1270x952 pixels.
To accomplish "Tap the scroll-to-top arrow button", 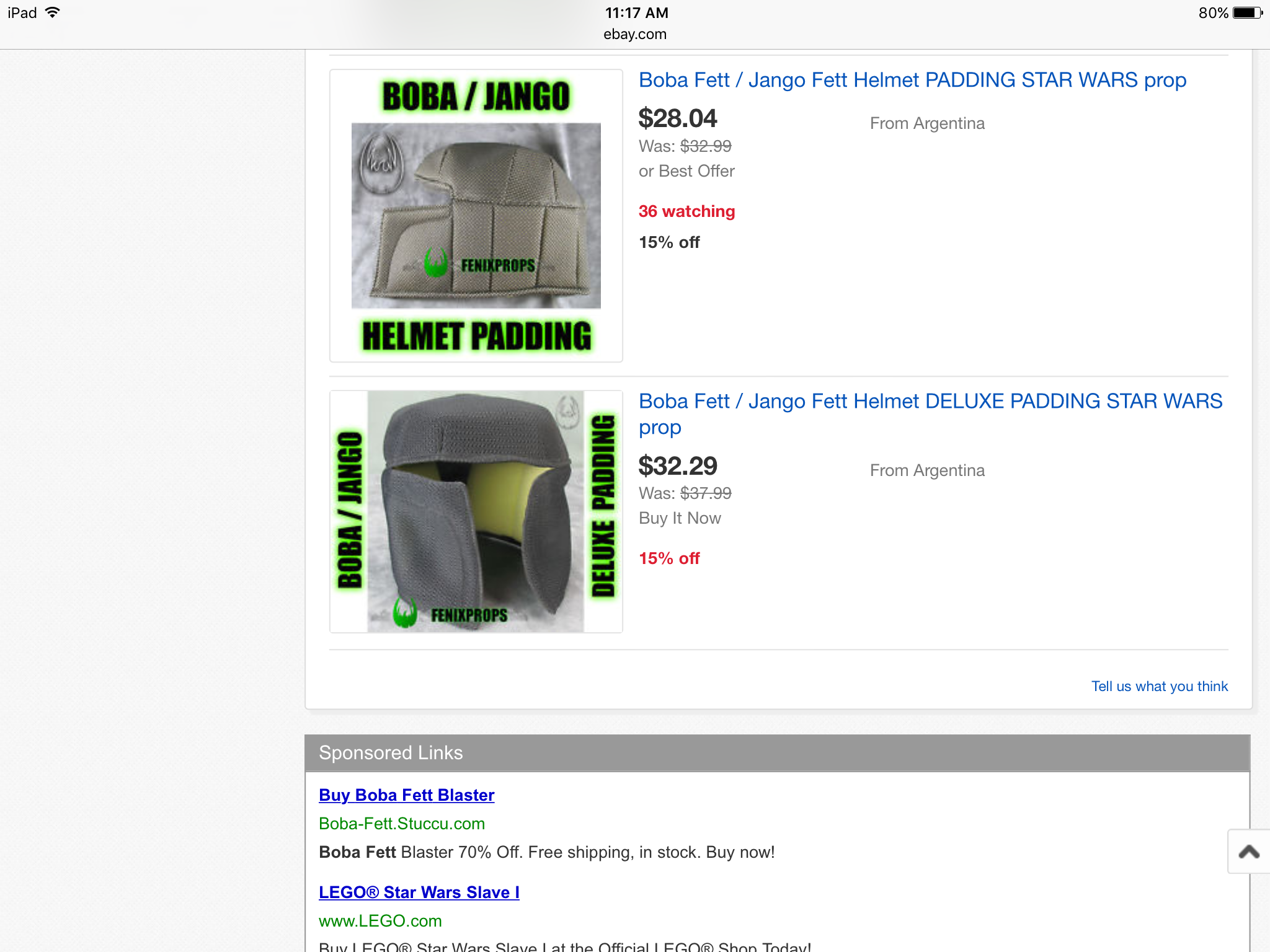I will pos(1249,852).
